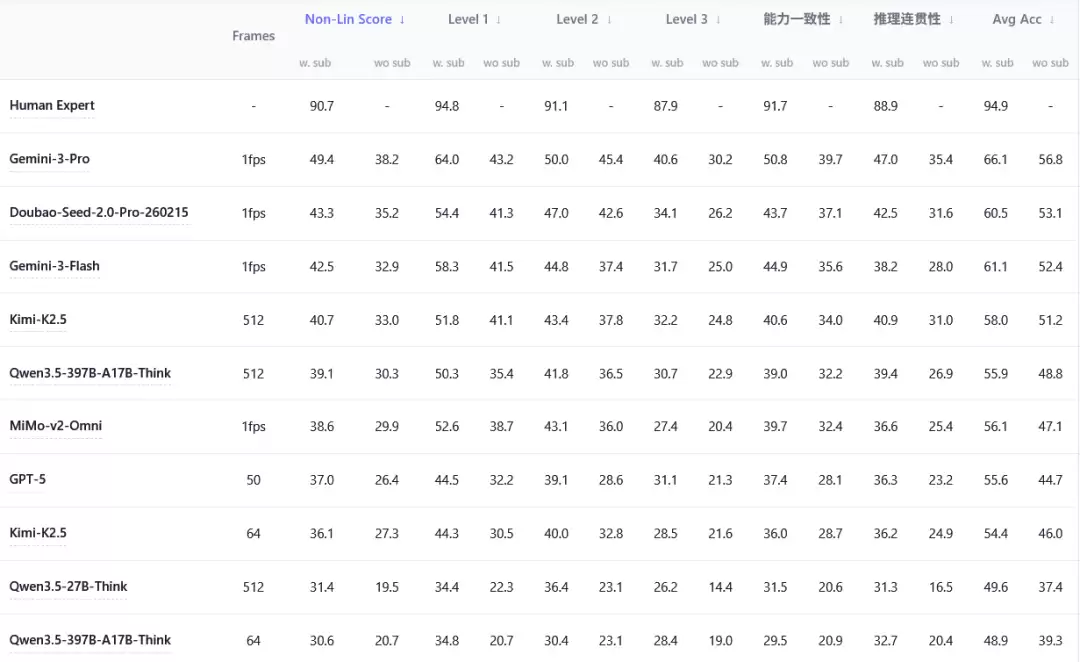The image size is (1080, 662).
Task: Select Kimi-K2.5 64-frame score 36.1
Action: point(322,534)
